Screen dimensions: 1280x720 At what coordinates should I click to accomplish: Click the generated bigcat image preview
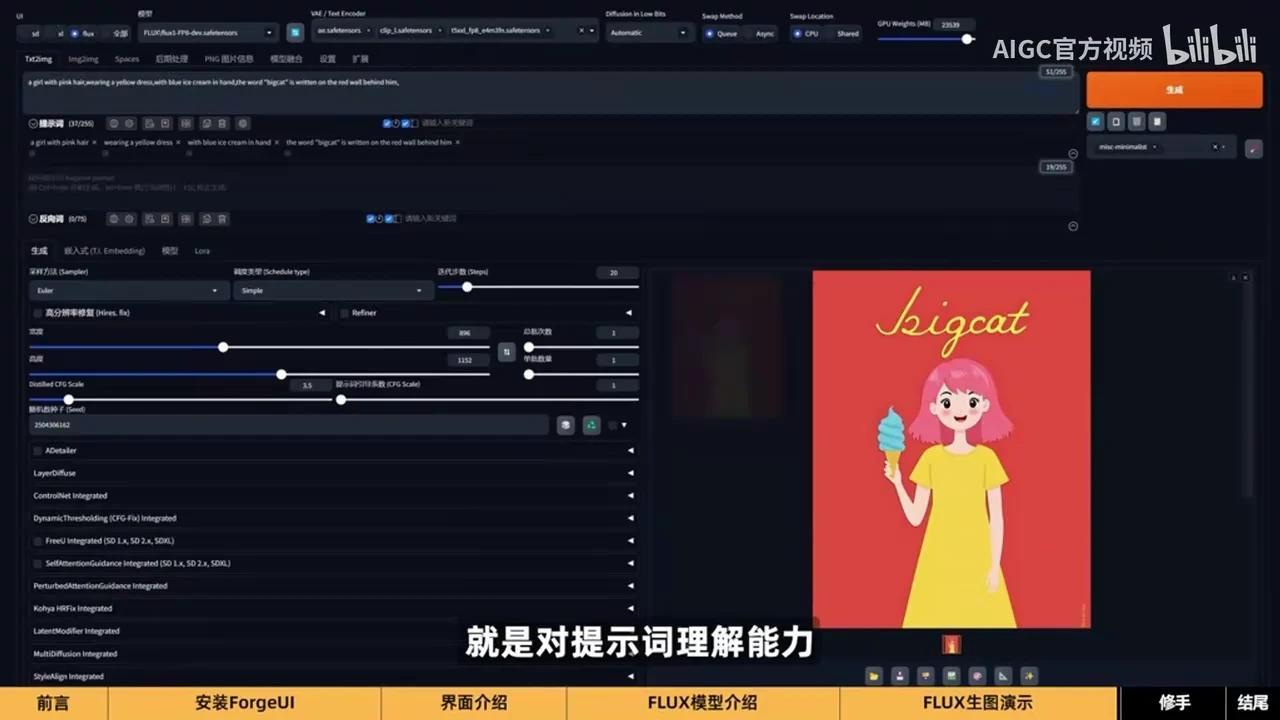tap(951, 449)
